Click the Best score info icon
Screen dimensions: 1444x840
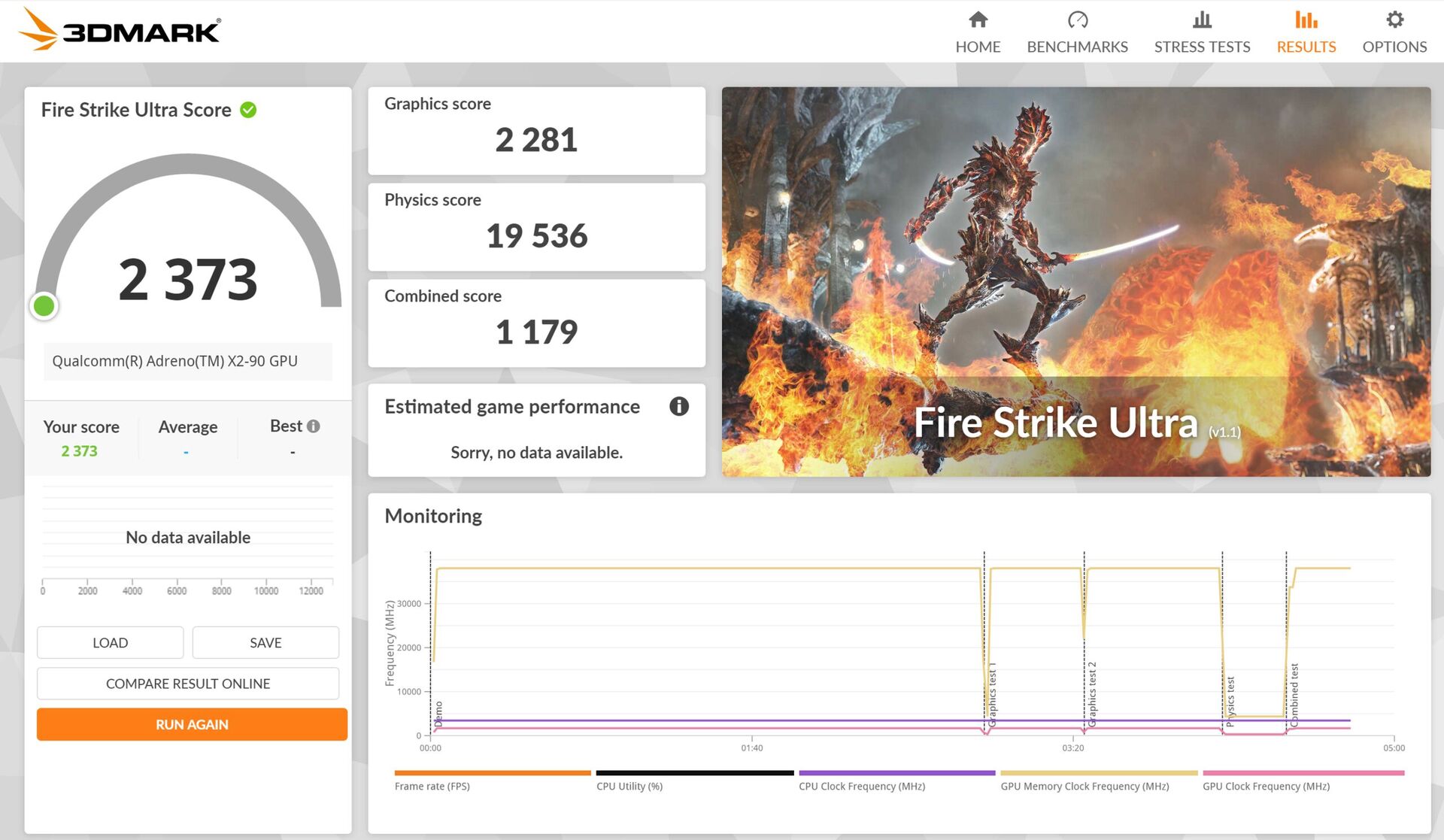coord(314,426)
